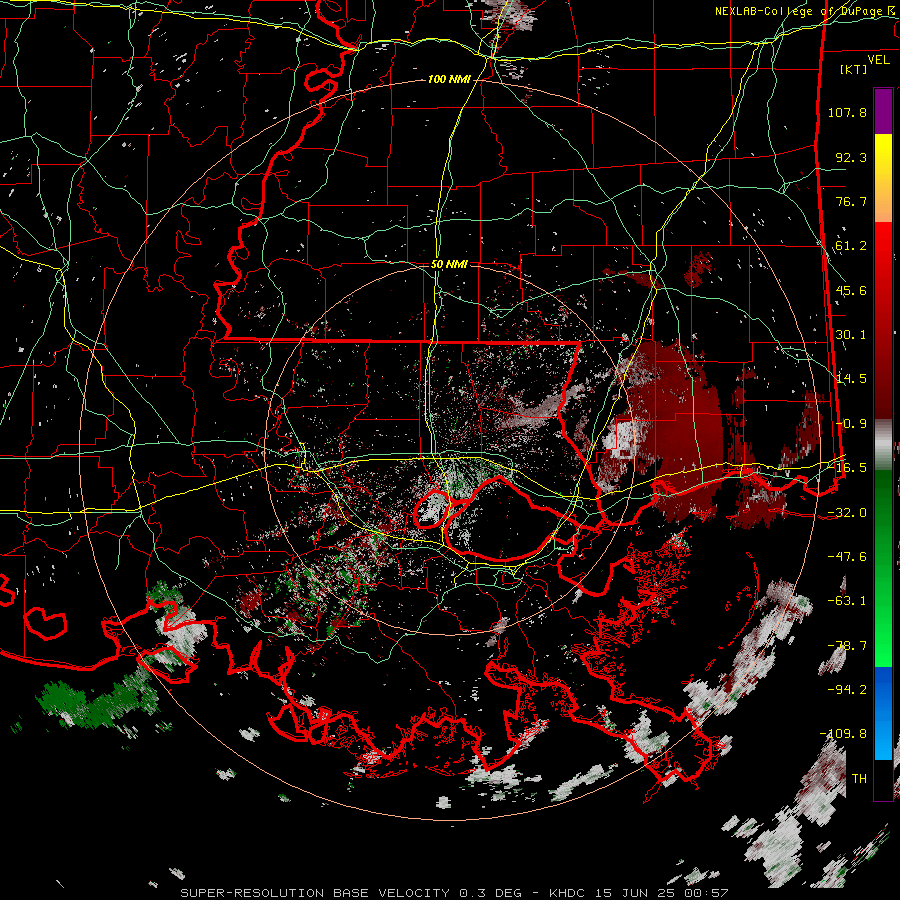Select the 30.1 legend value
Screen dimensions: 900x900
pos(851,335)
